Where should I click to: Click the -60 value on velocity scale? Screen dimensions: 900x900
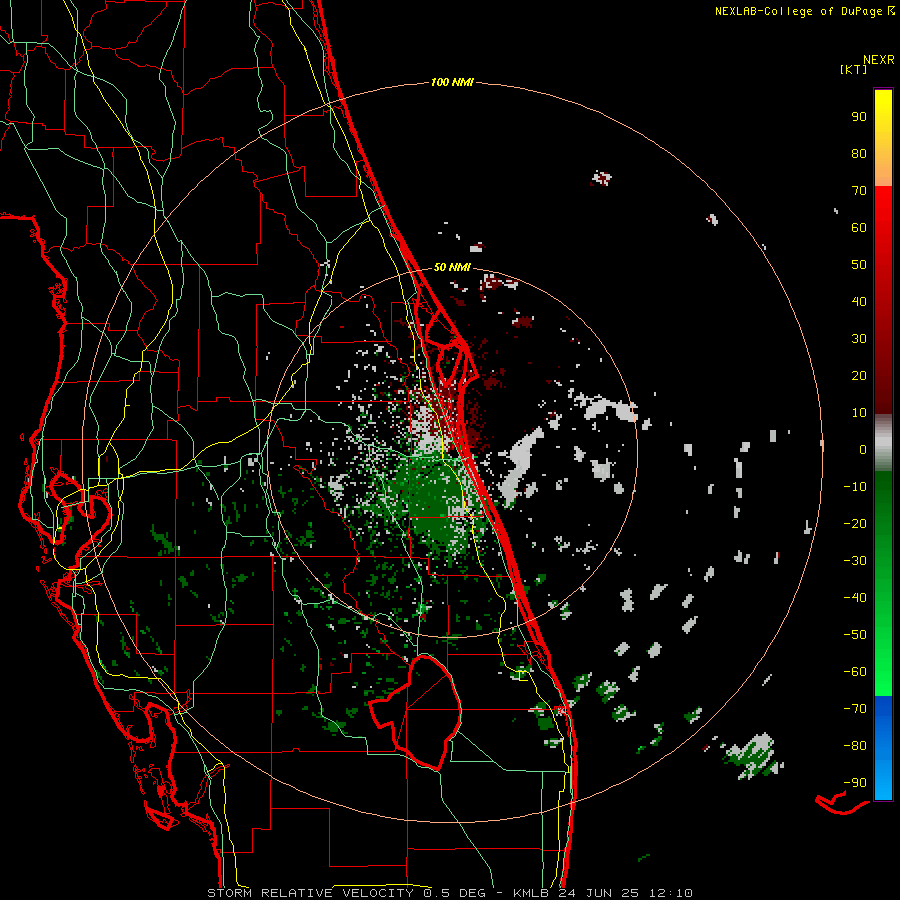coord(855,672)
